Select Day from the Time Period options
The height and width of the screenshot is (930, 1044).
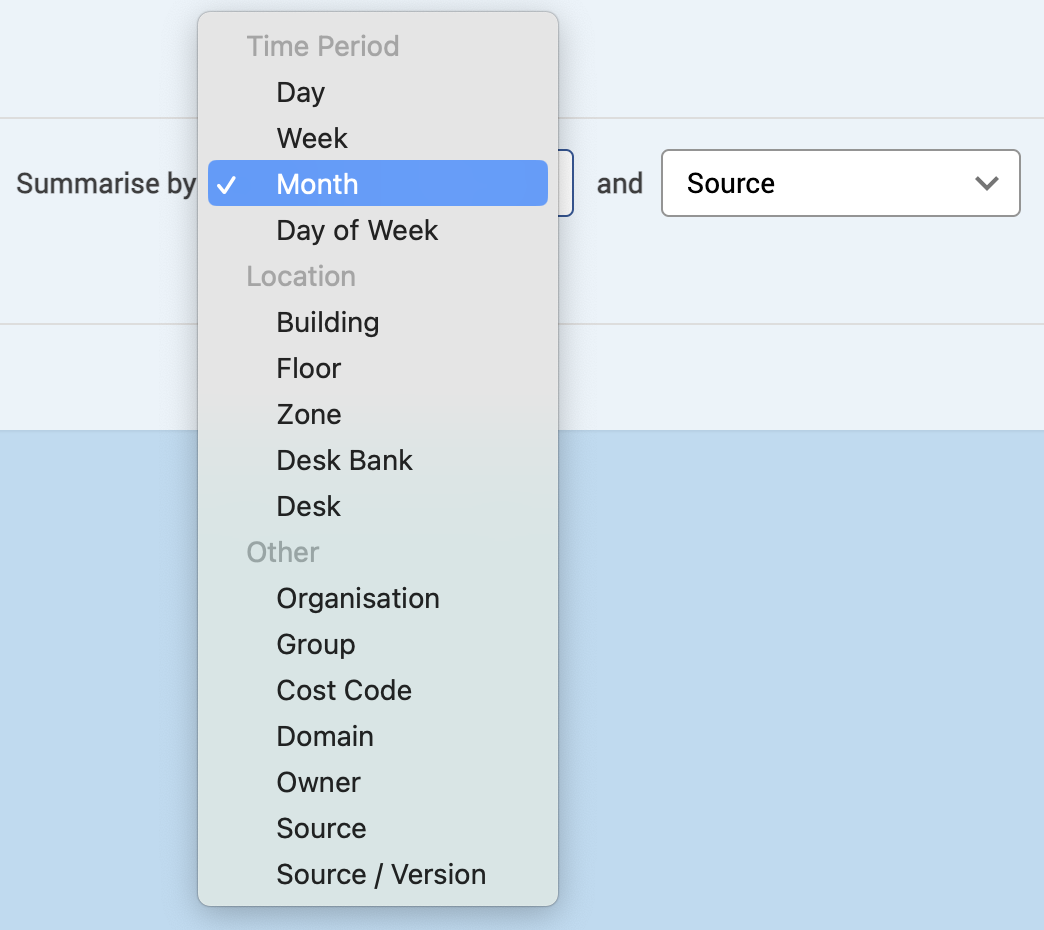[301, 92]
